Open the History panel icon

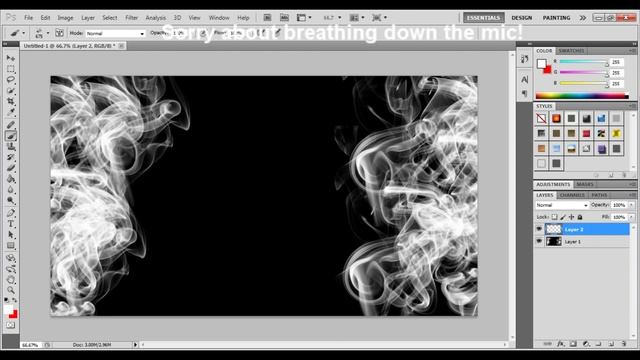(x=524, y=60)
